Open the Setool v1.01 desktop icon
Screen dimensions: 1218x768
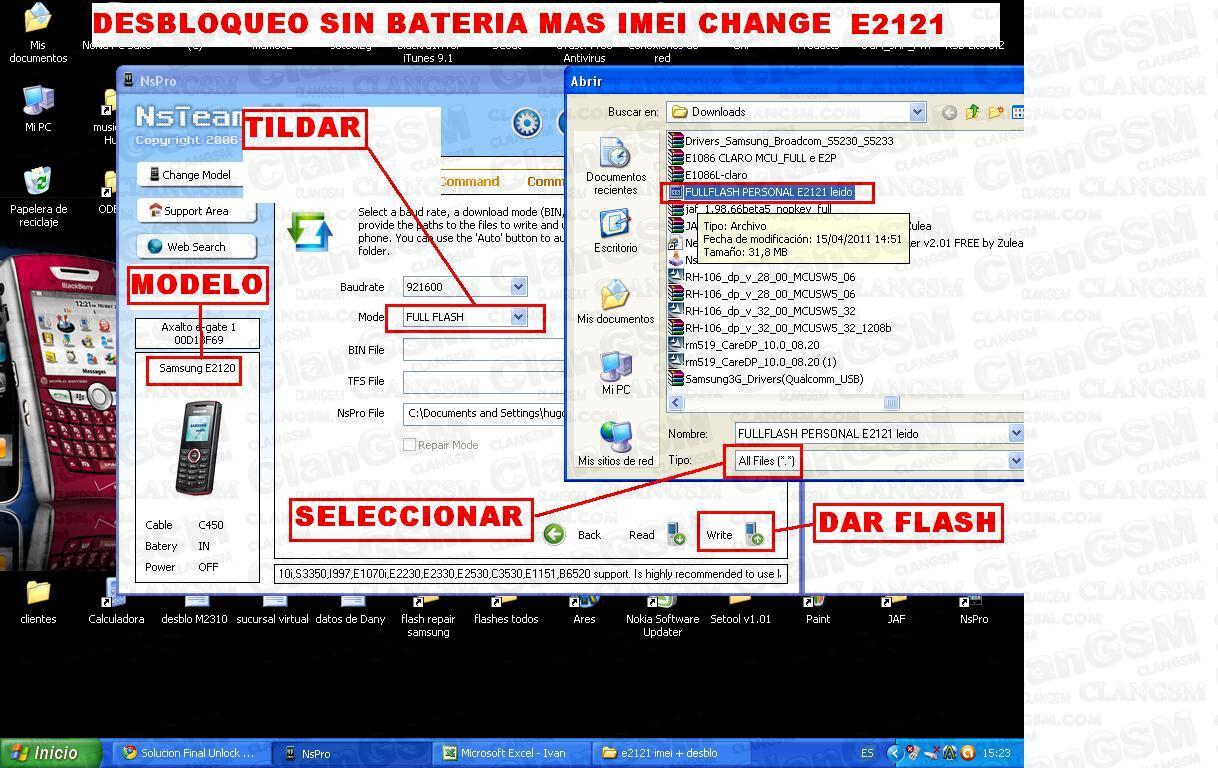coord(740,610)
